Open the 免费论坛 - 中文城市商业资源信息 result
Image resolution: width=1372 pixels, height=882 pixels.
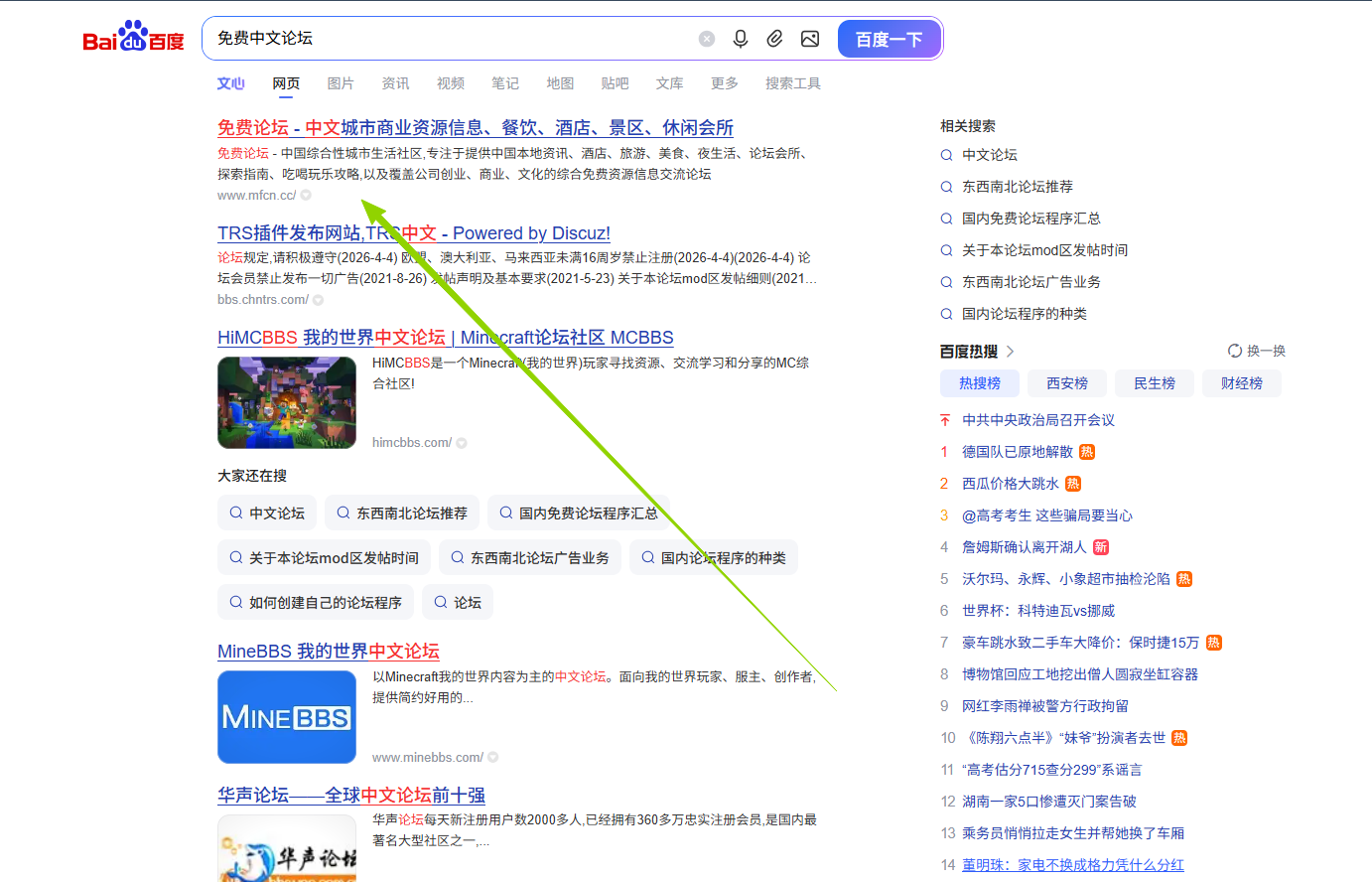point(476,128)
